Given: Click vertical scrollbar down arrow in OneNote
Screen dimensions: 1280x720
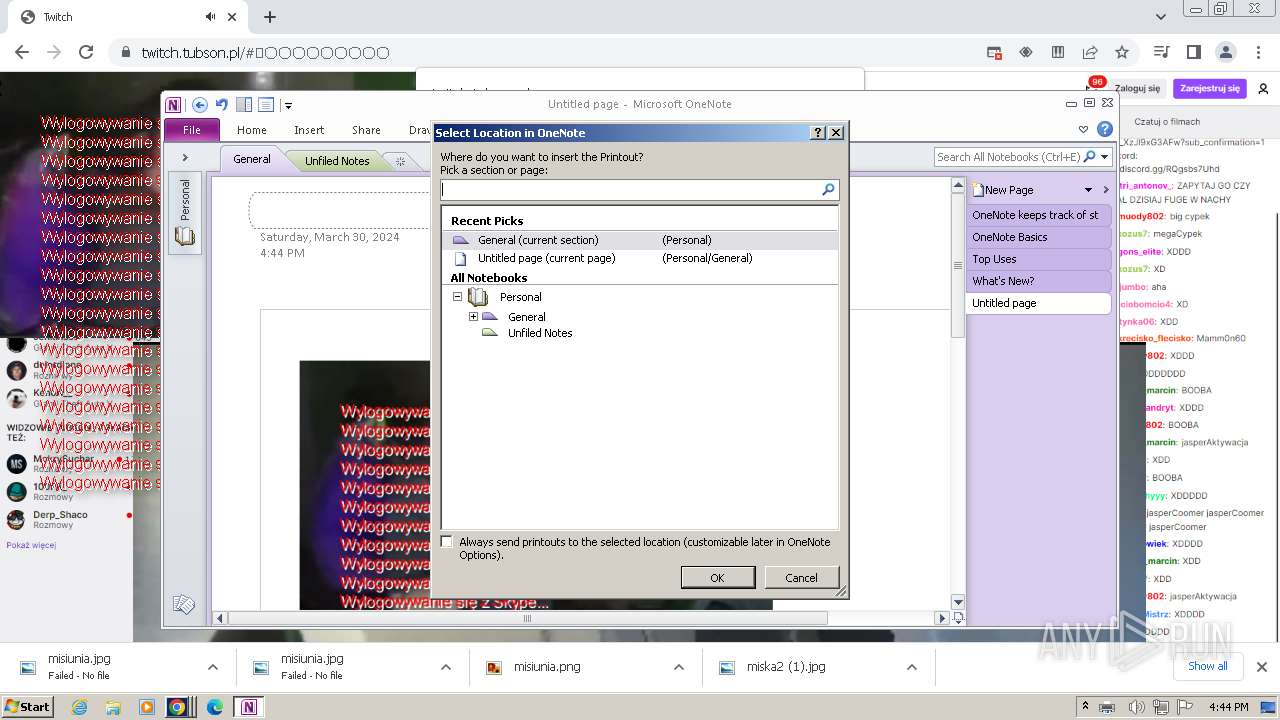Looking at the screenshot, I should 958,602.
